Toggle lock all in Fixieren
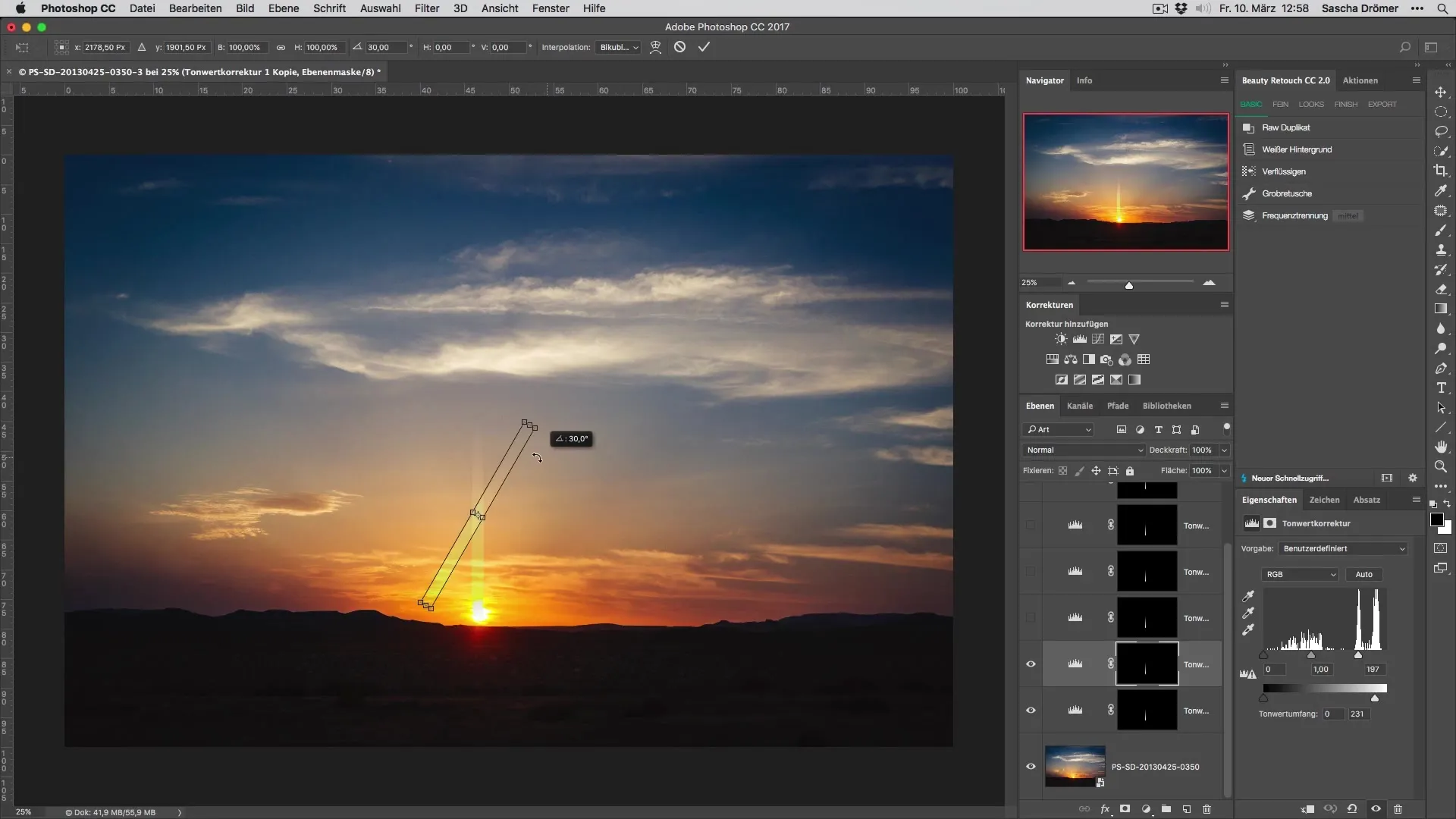Screen dimensions: 1456x819 point(1130,471)
